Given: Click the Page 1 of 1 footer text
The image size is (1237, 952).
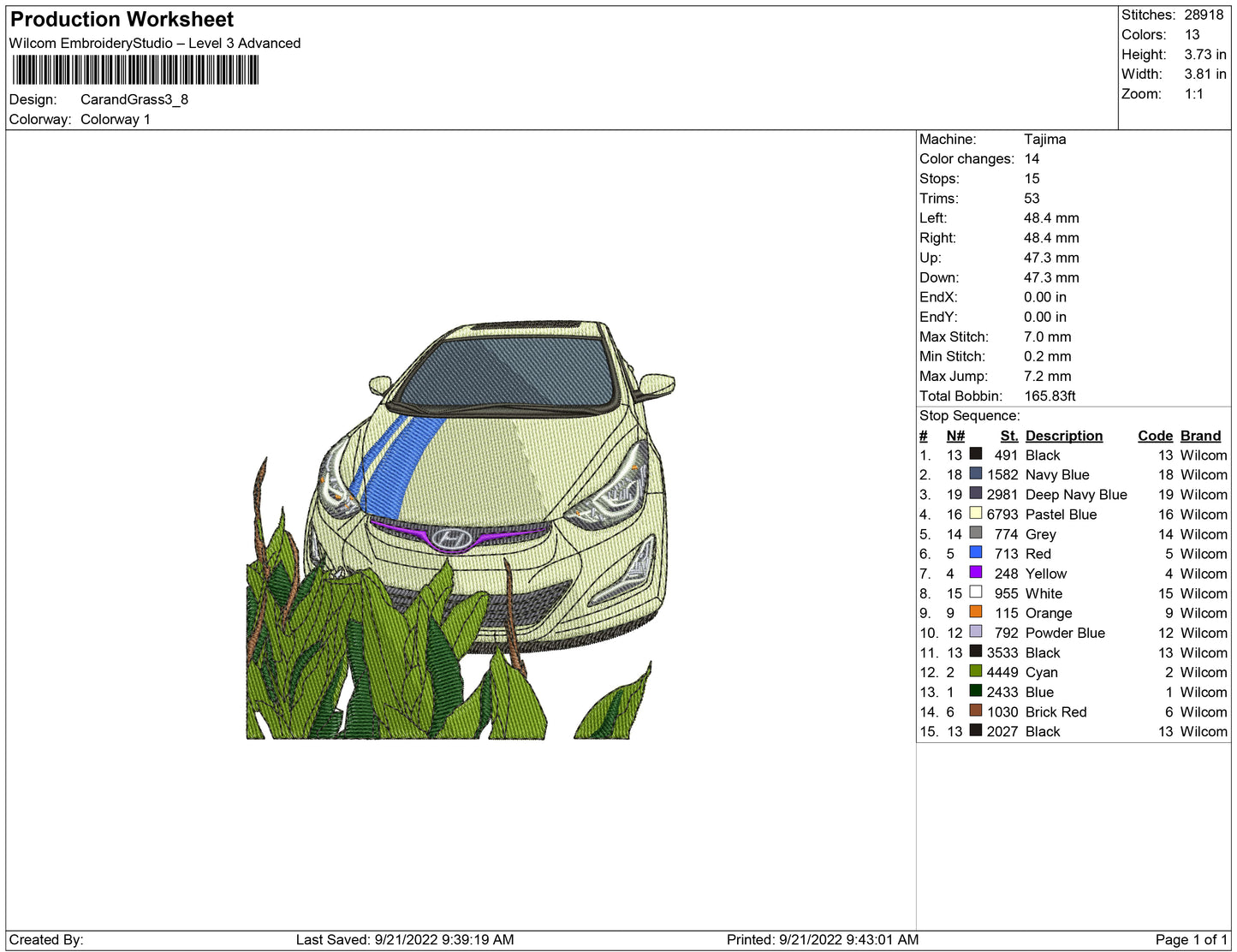Looking at the screenshot, I should tap(1190, 940).
